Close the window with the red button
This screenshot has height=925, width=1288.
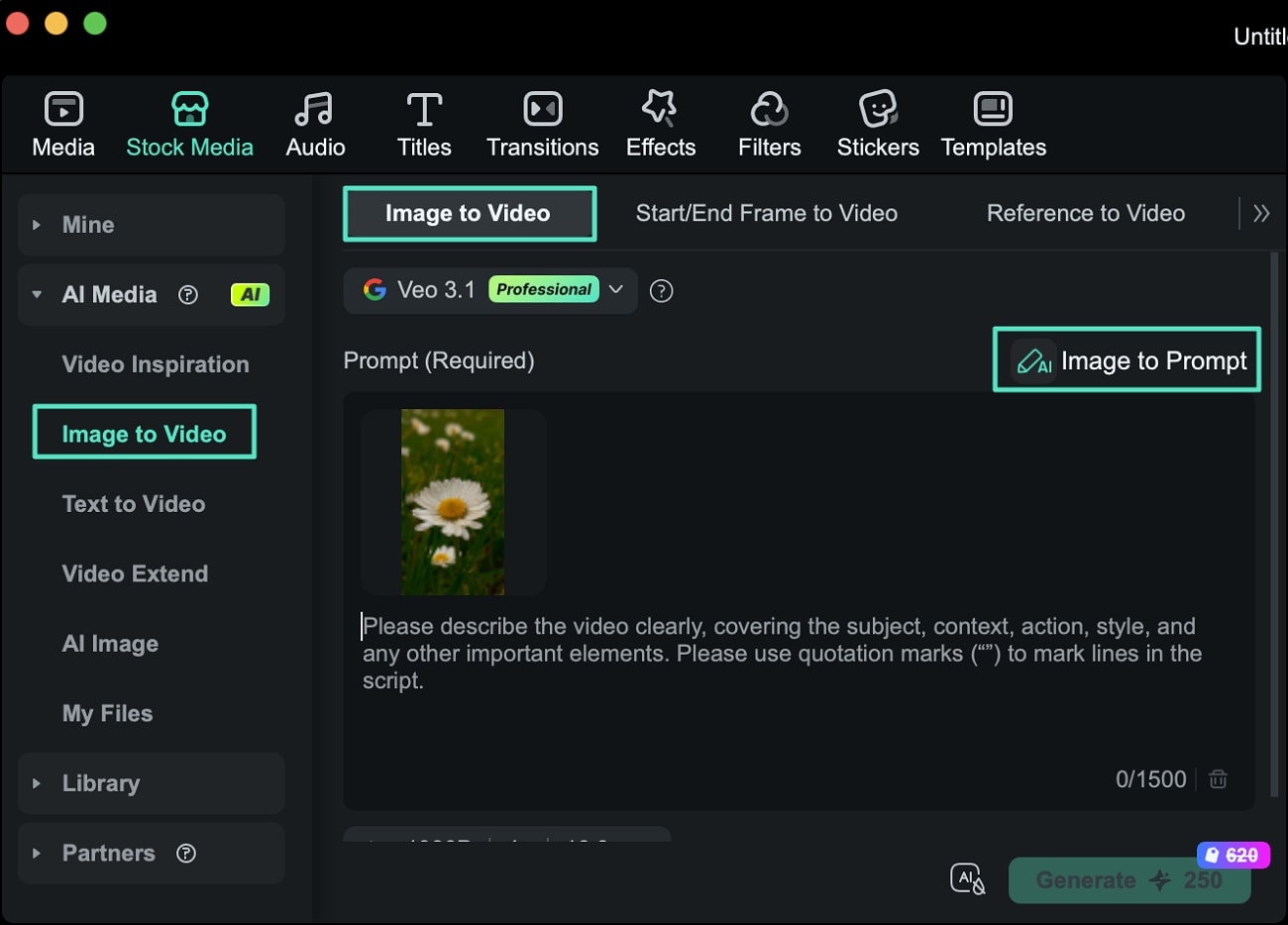coord(17,22)
